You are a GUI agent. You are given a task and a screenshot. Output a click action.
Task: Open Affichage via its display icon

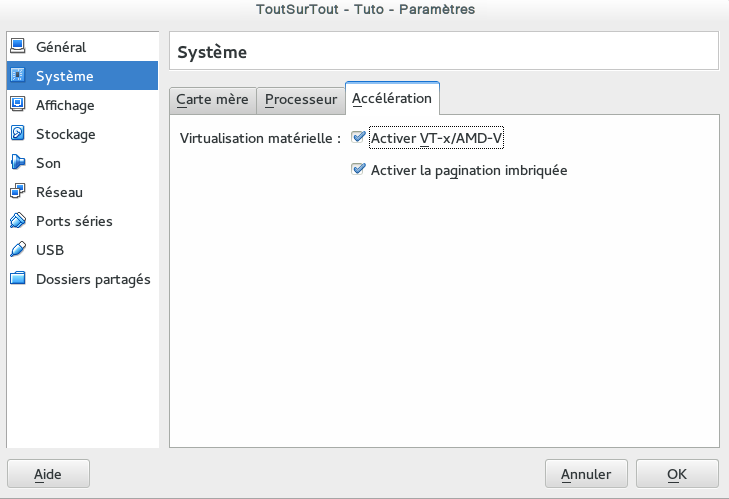pos(18,104)
